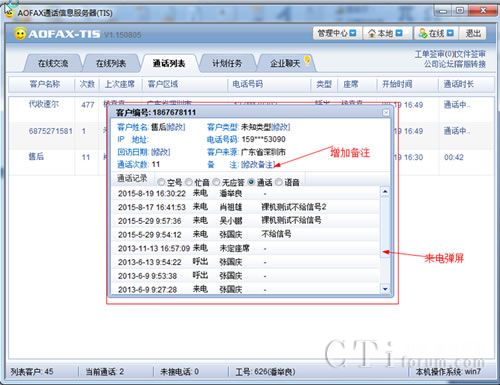This screenshot has width=500, height=385.
Task: Click scrollbar down arrow in call records
Action: [x=385, y=289]
